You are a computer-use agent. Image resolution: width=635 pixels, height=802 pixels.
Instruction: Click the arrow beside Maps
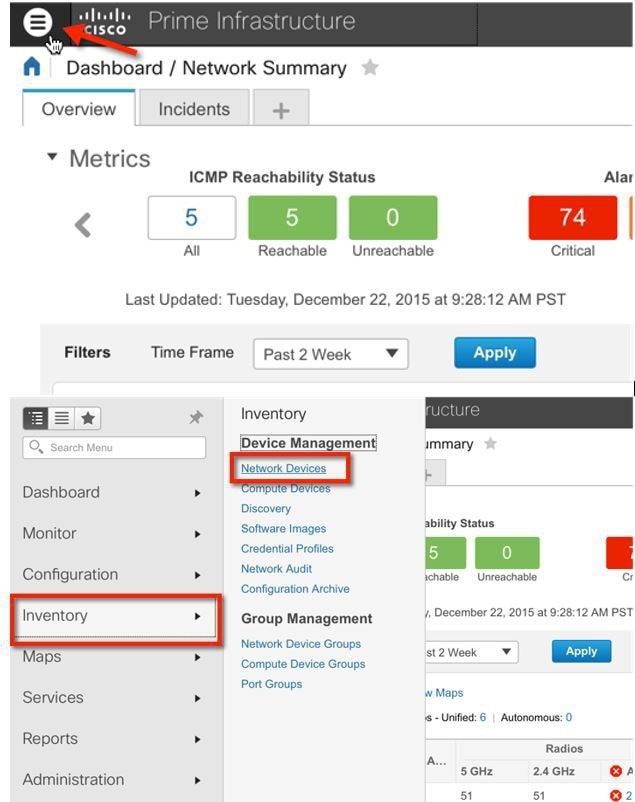coord(198,657)
